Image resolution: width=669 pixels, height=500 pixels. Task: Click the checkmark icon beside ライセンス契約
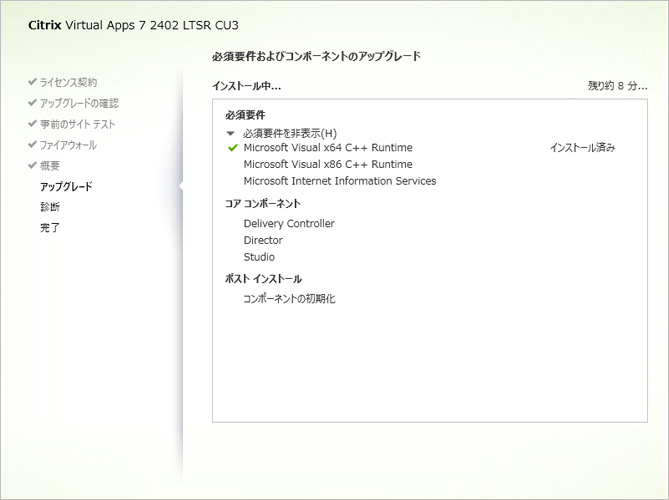click(32, 82)
